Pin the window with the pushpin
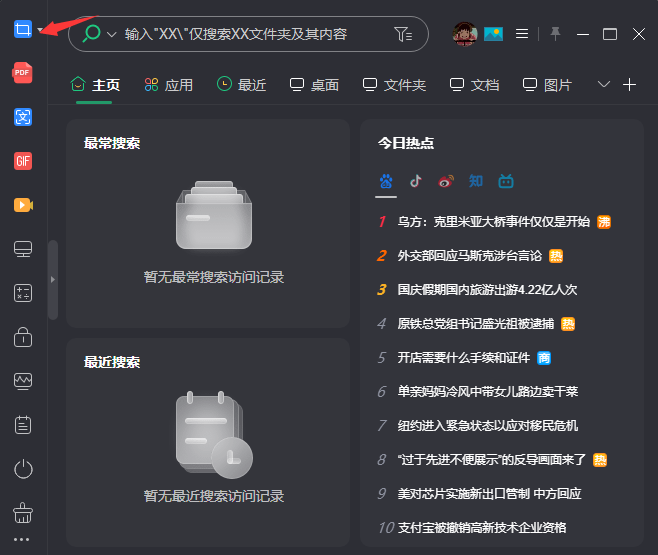Viewport: 658px width, 555px height. [555, 34]
